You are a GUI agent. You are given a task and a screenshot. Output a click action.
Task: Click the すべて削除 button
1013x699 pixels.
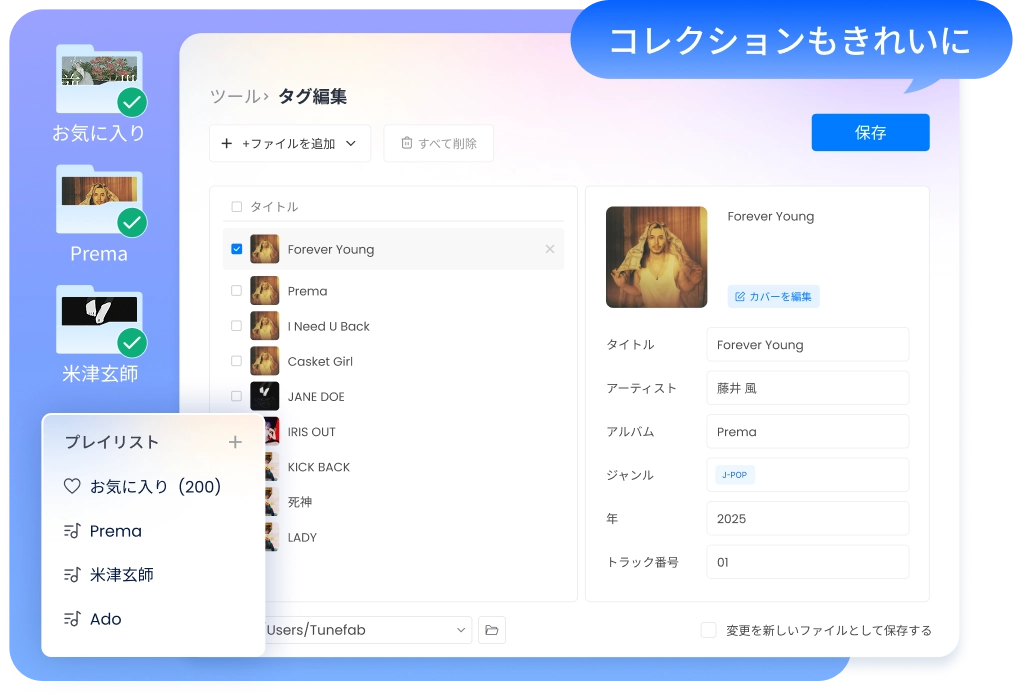[x=439, y=144]
